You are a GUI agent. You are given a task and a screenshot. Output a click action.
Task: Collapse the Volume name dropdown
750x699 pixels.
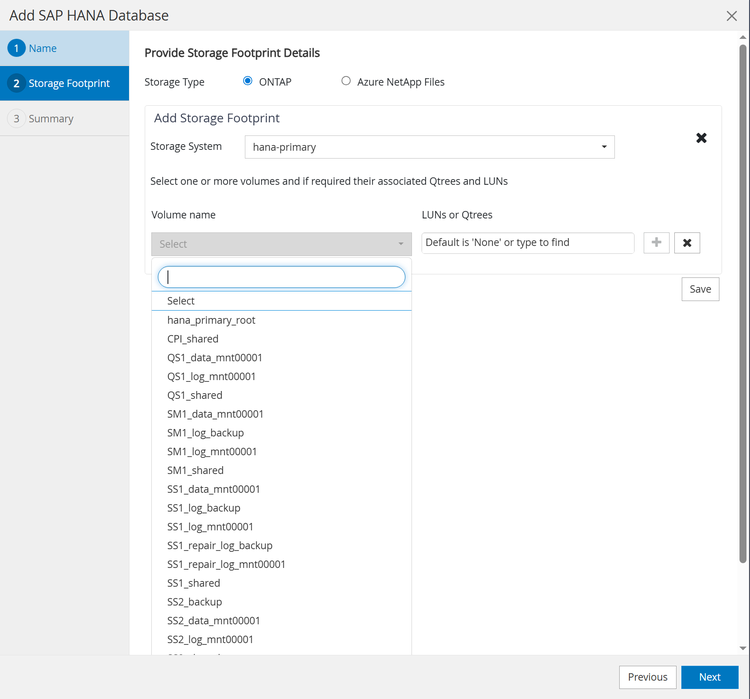pos(281,244)
